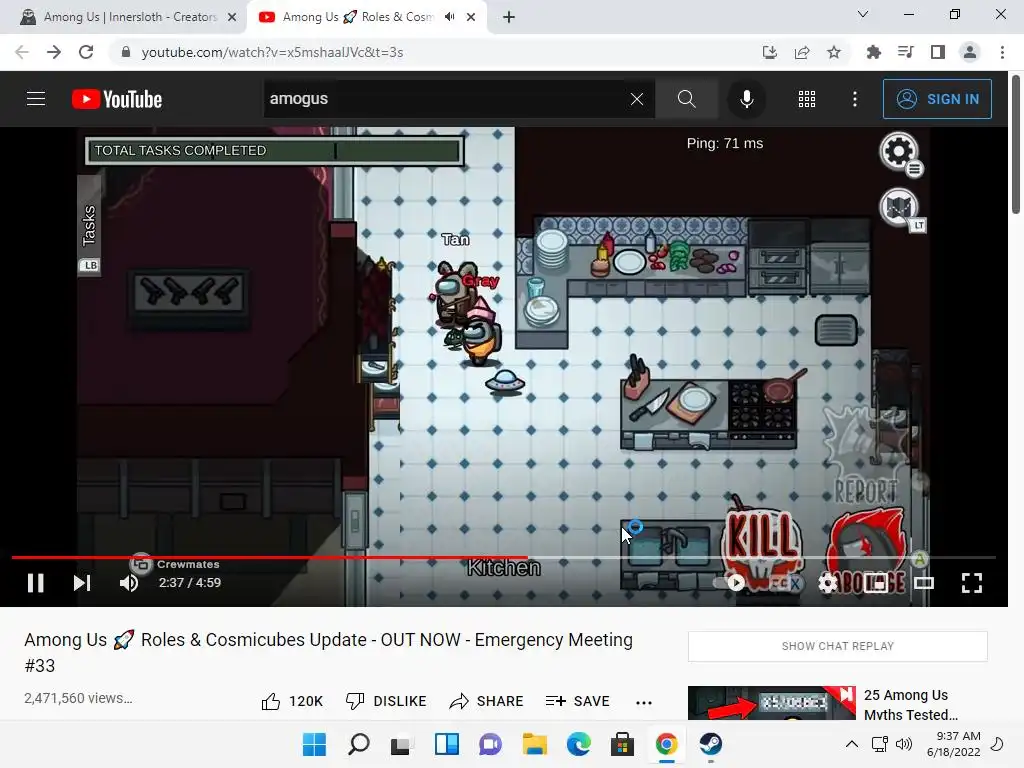
Task: Click SHOW CHAT REPLAY
Action: [837, 646]
